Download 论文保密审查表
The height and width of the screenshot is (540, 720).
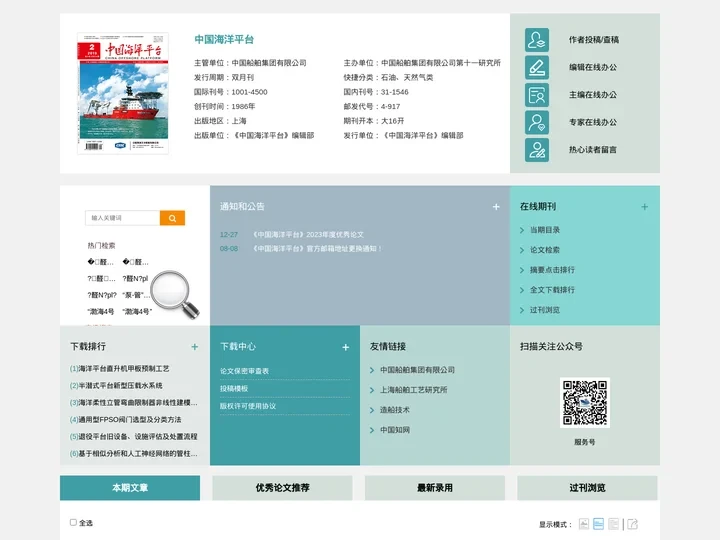(x=244, y=371)
